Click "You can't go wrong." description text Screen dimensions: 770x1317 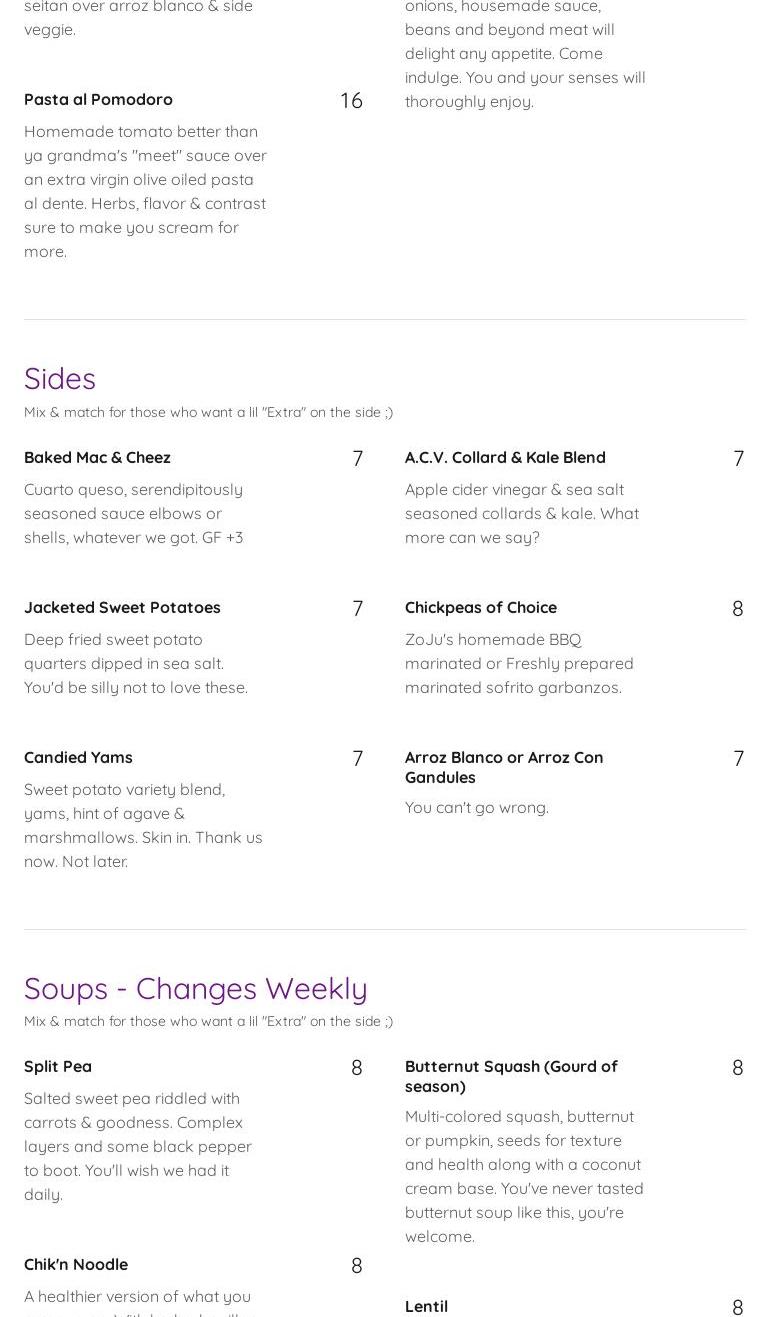(x=476, y=807)
